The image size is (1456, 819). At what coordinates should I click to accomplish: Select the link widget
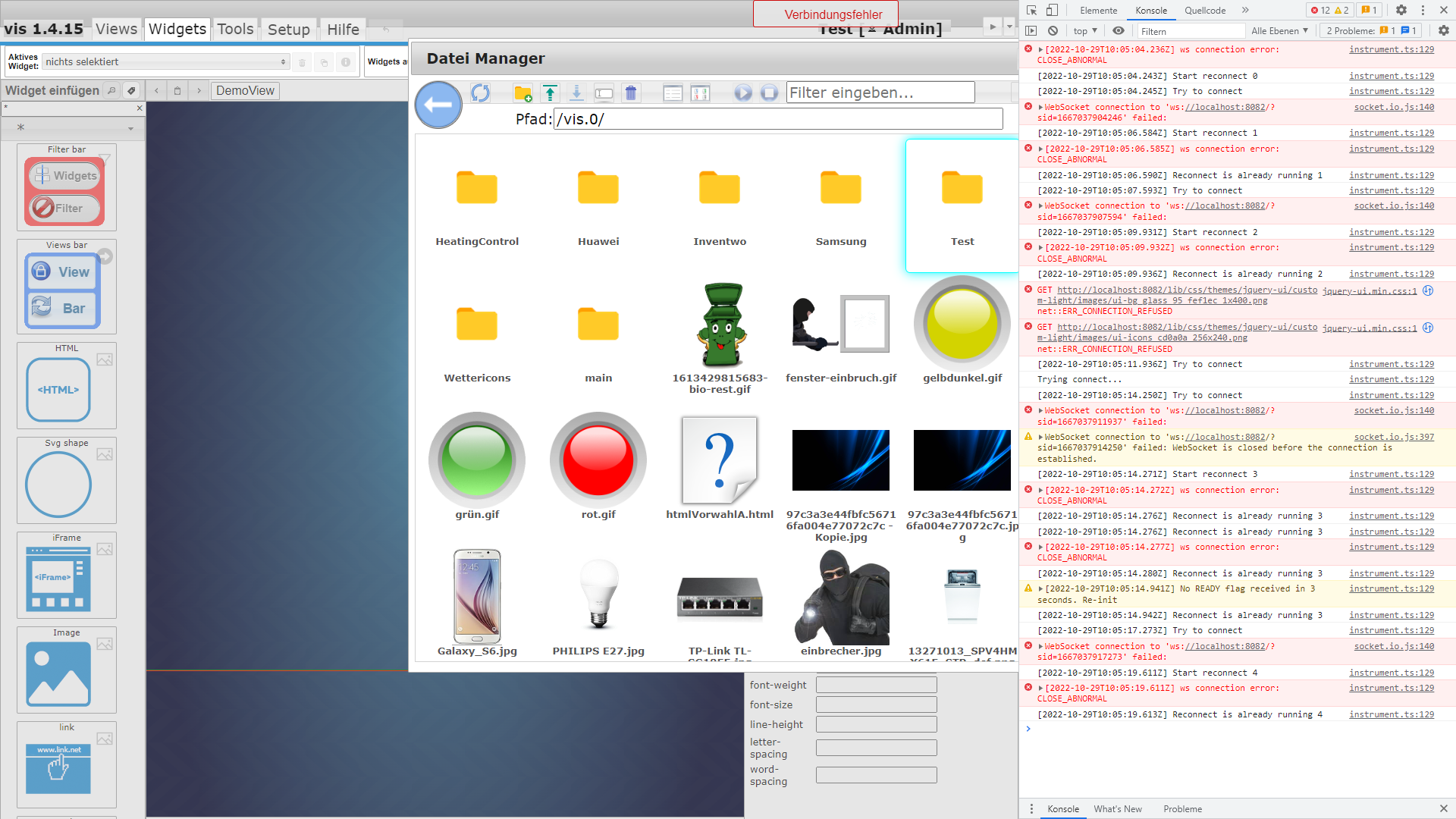(67, 764)
